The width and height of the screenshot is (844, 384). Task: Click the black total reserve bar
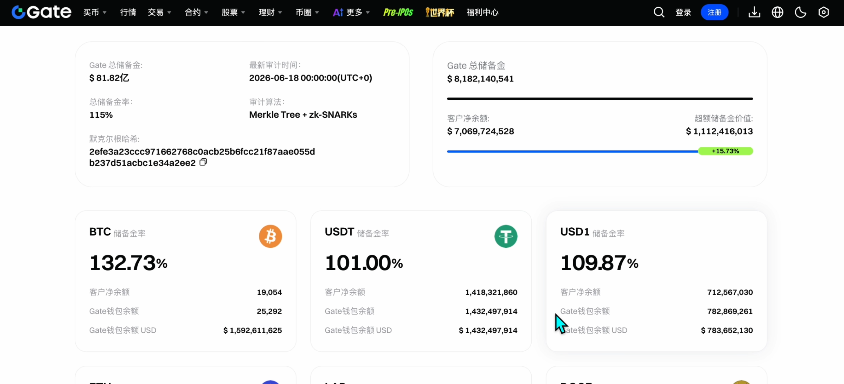(x=600, y=99)
